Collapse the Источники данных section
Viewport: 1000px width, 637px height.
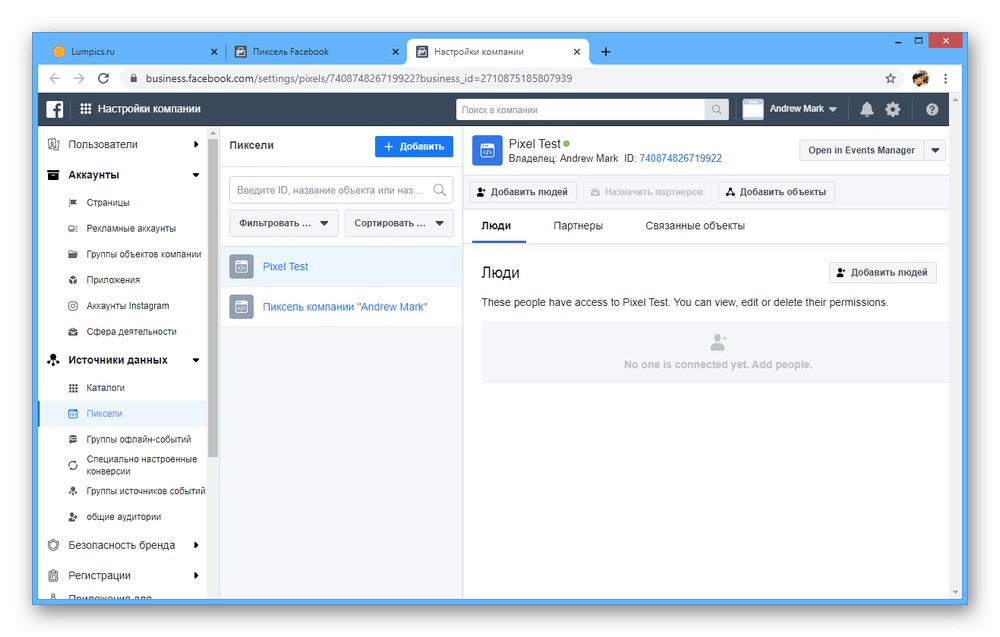click(x=196, y=360)
